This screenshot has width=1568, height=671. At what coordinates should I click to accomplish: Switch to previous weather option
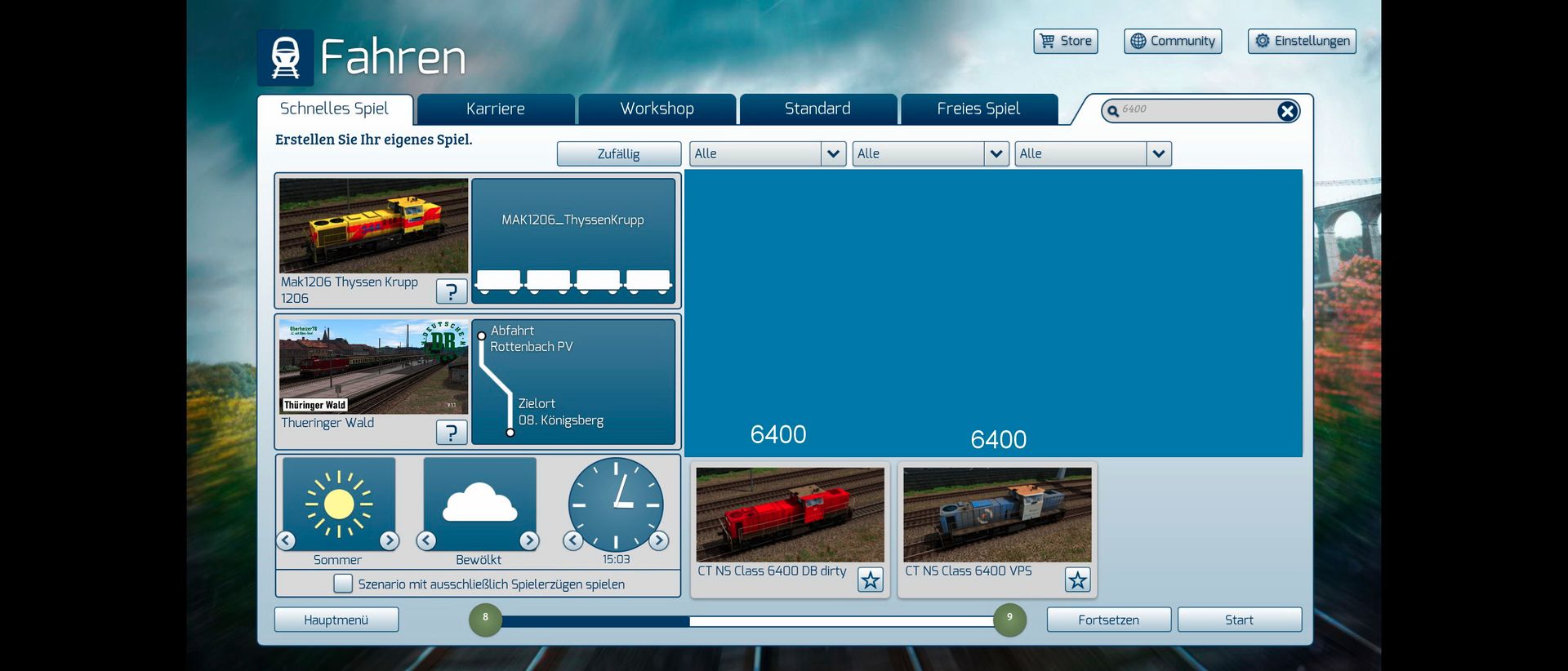[426, 540]
